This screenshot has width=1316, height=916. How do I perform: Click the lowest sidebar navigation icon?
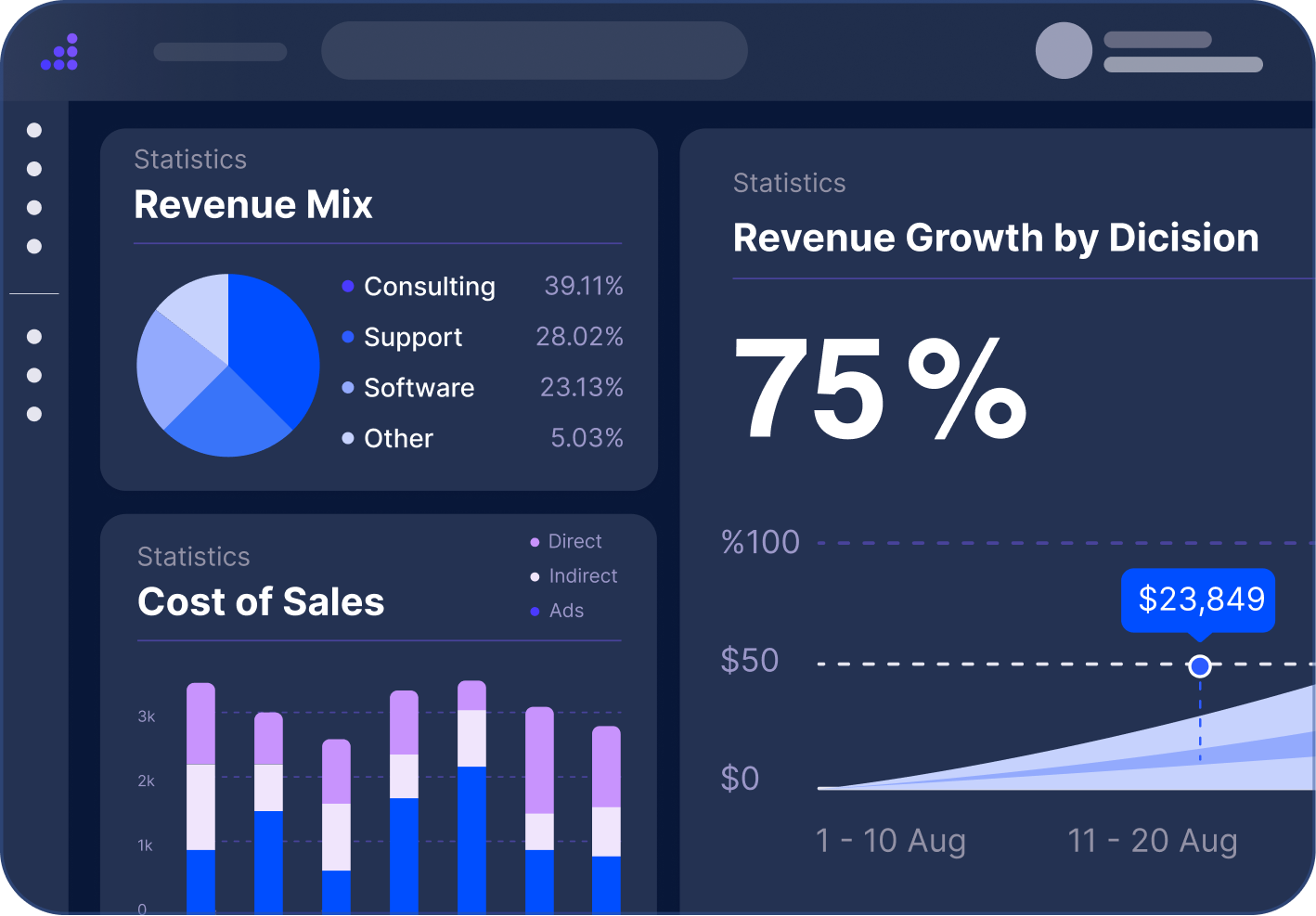[35, 413]
